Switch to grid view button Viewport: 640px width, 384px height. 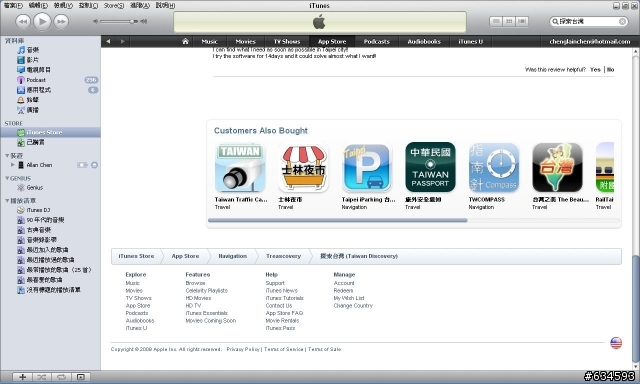pyautogui.click(x=509, y=21)
